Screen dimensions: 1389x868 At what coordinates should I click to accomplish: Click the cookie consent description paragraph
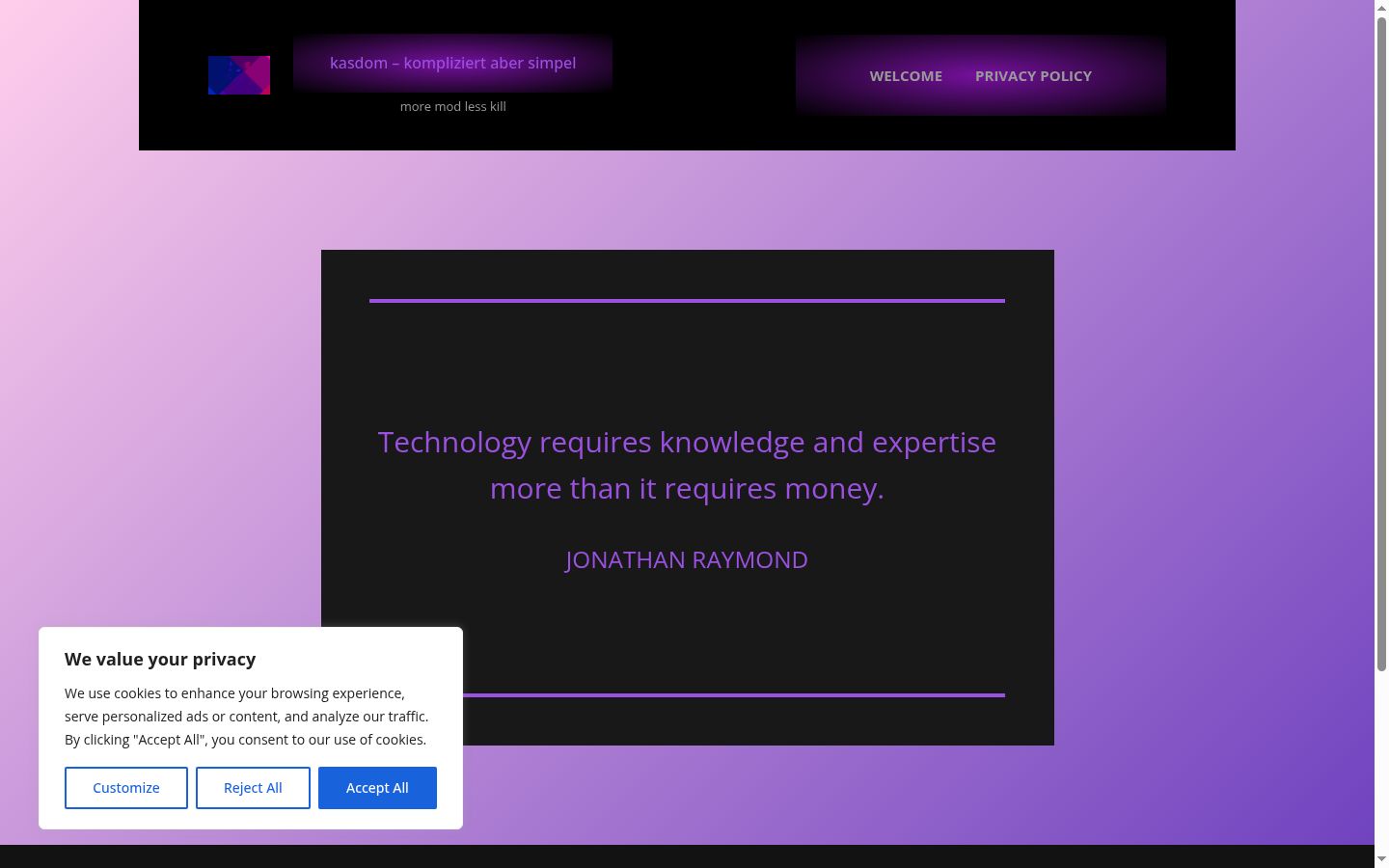coord(247,717)
